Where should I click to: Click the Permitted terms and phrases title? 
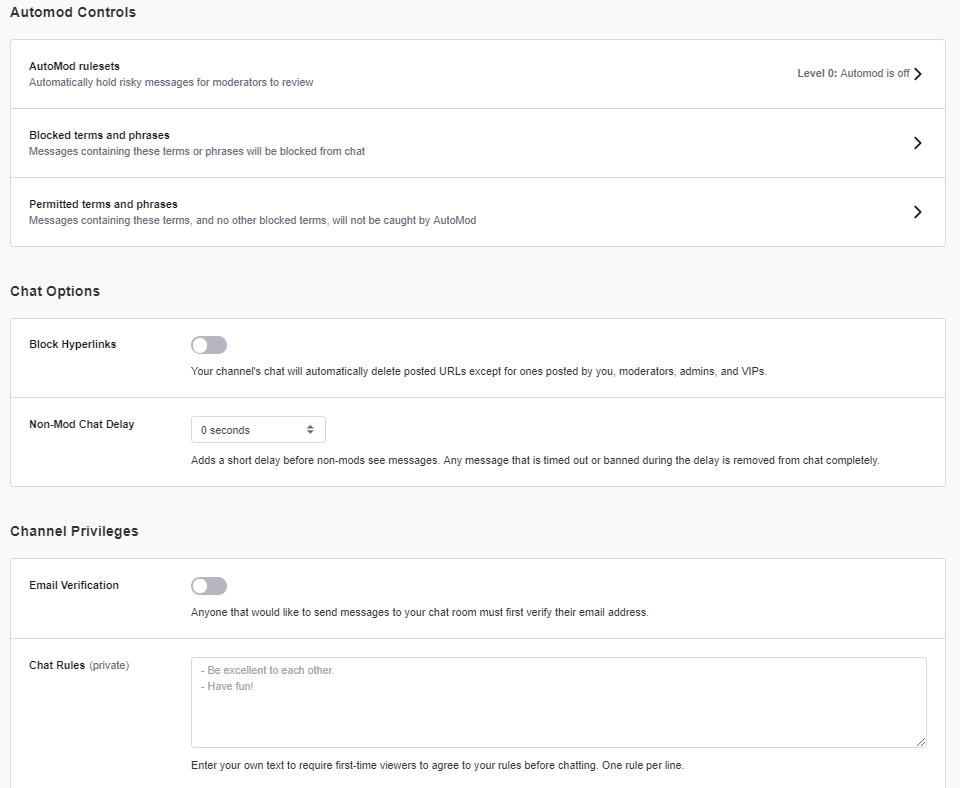coord(103,205)
